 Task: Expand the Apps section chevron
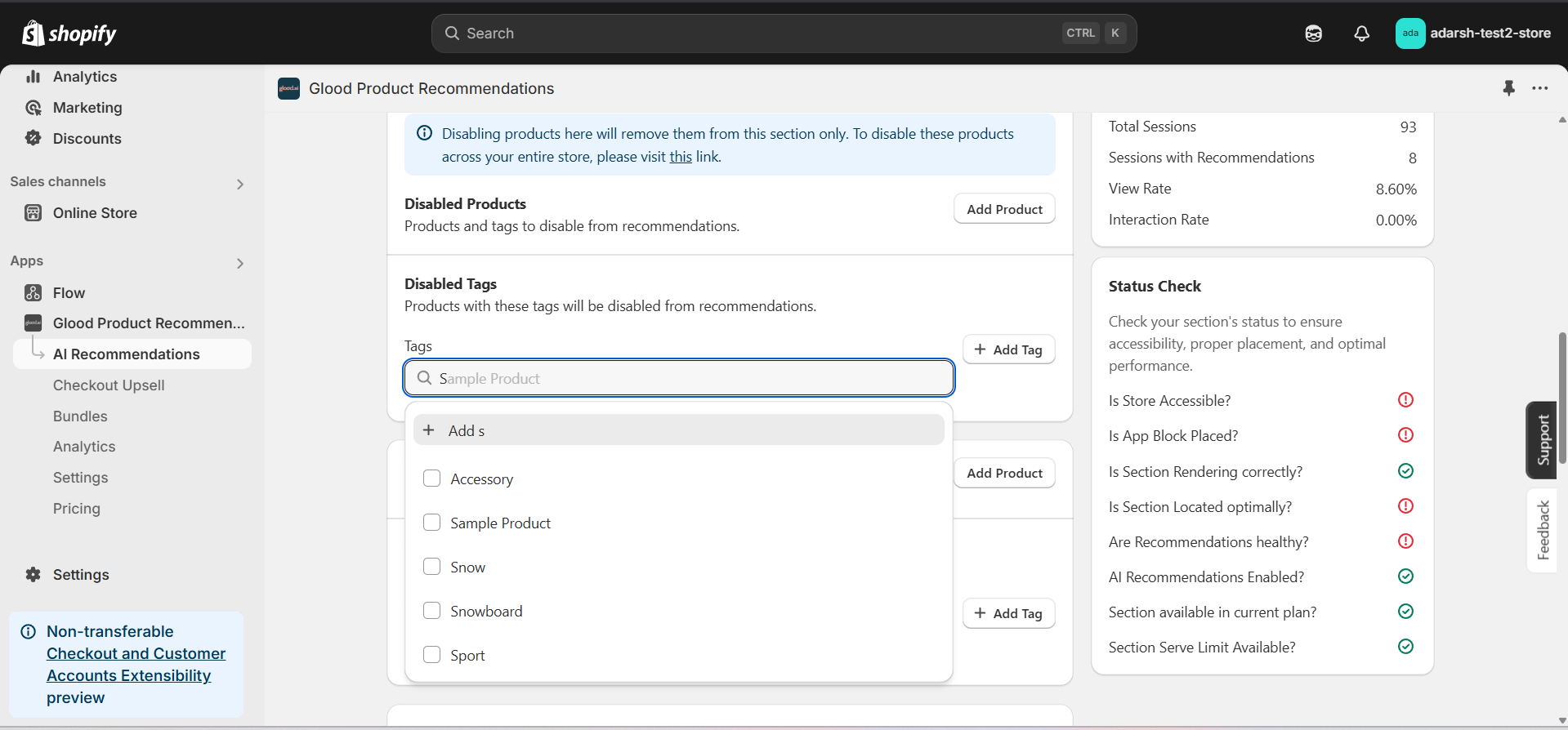click(x=239, y=263)
